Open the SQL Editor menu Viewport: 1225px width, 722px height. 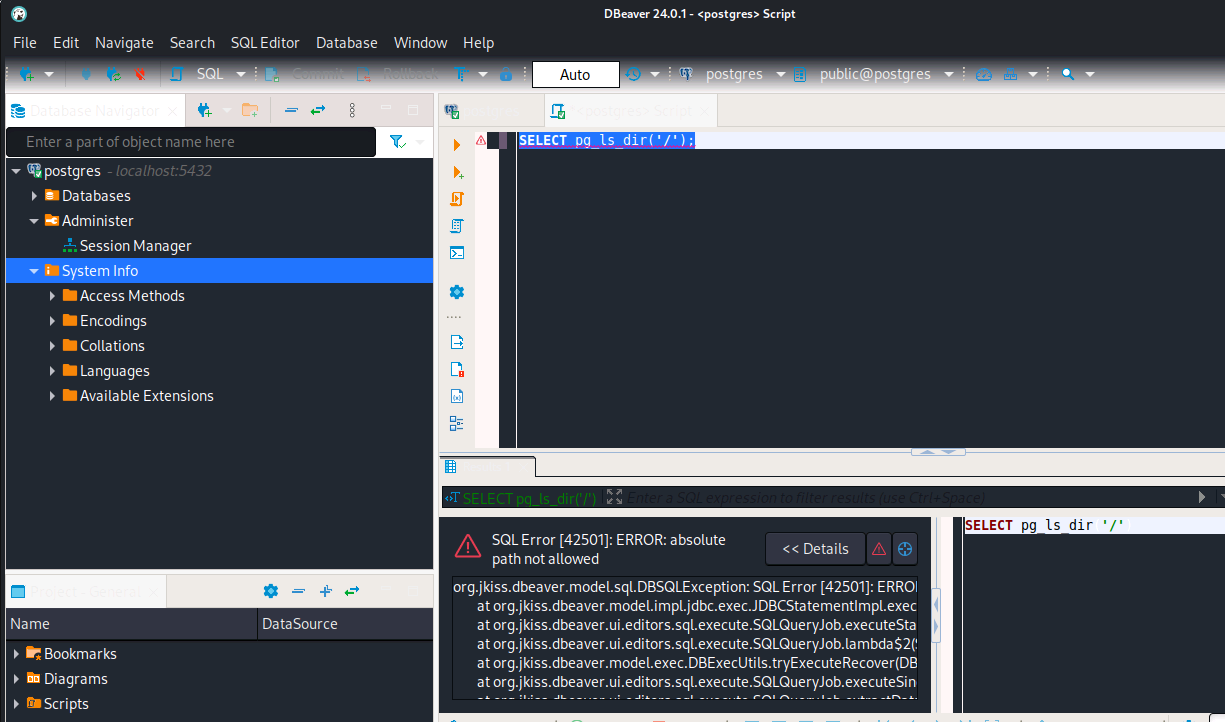click(x=265, y=43)
